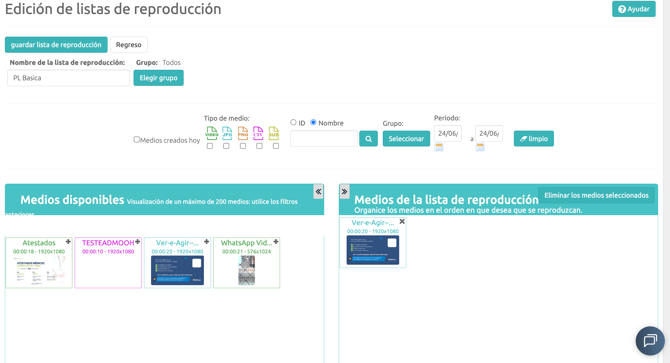The image size is (670, 363).
Task: Click the Elegir grupo button
Action: 159,78
